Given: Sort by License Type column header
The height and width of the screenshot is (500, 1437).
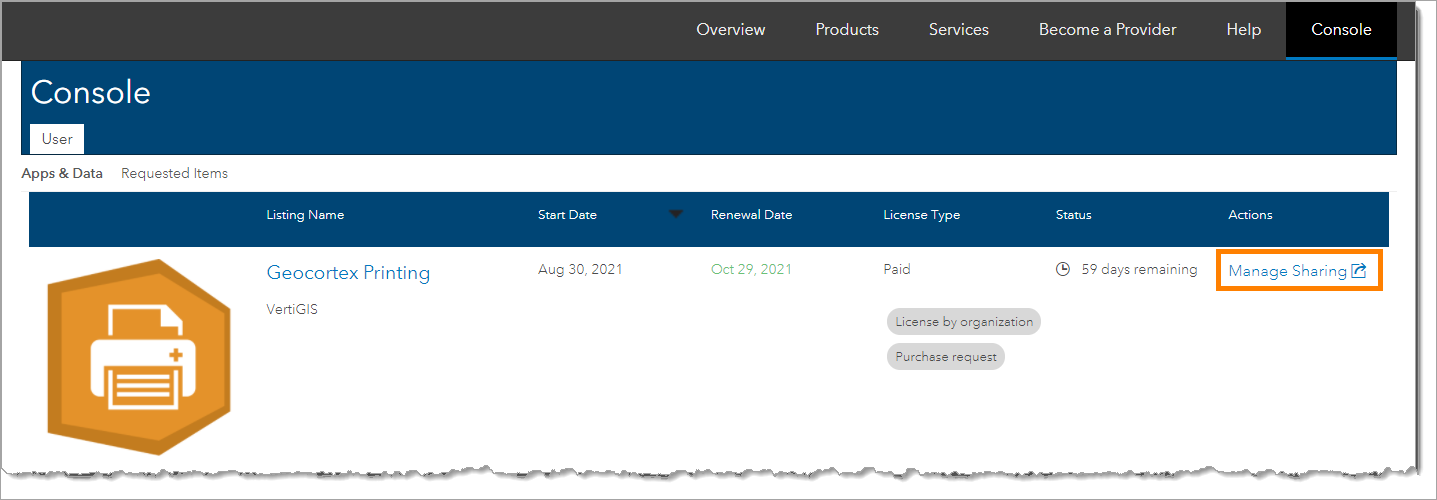Looking at the screenshot, I should 921,215.
